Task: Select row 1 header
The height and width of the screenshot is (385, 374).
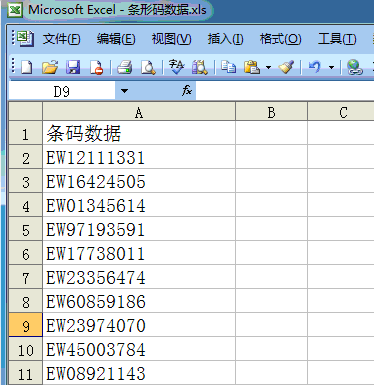Action: [x=25, y=133]
